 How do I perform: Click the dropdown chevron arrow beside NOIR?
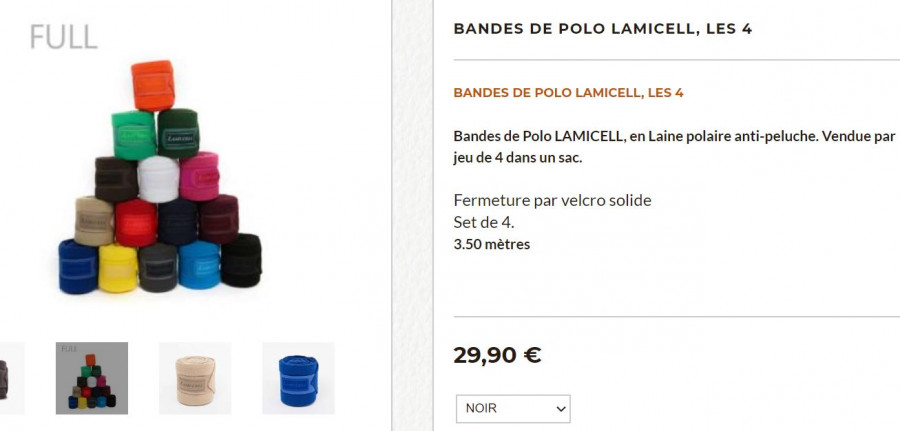[561, 409]
